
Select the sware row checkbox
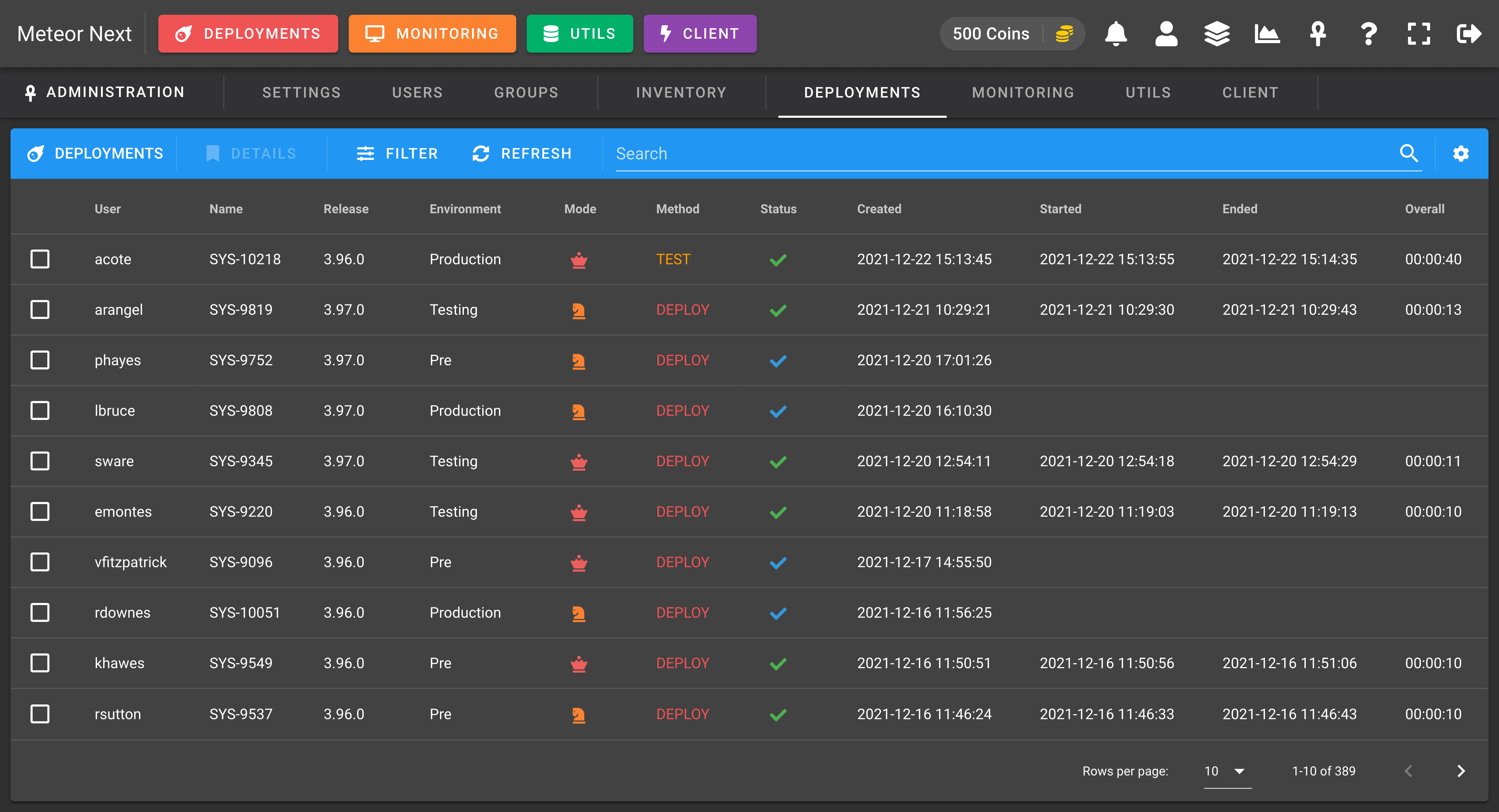coord(39,461)
